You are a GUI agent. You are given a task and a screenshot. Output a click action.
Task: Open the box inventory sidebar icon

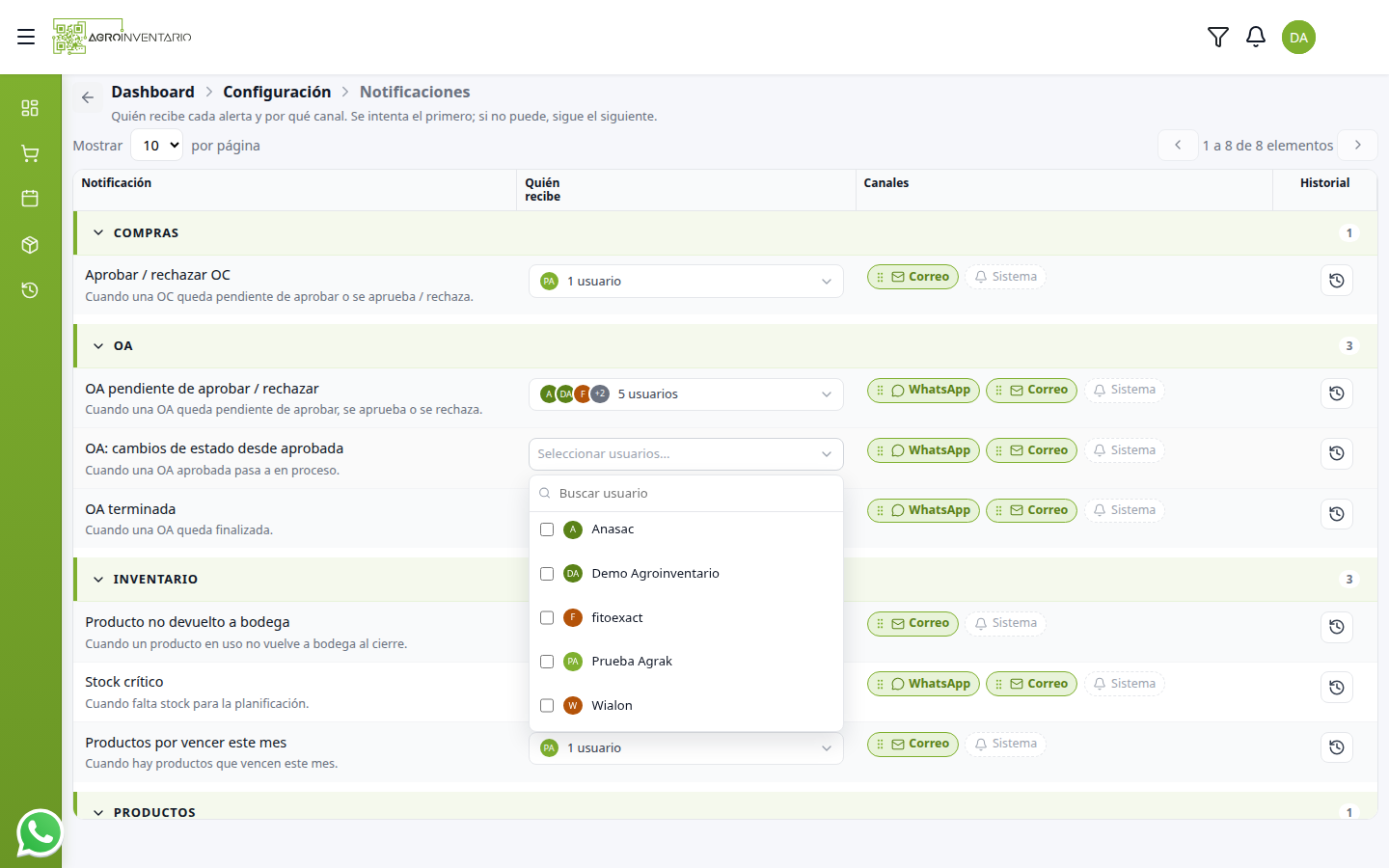click(30, 245)
